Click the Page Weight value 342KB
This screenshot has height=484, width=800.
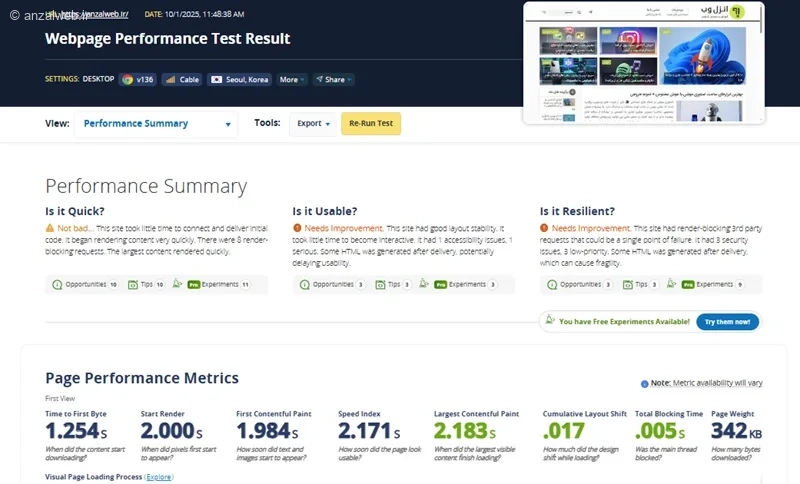coord(736,431)
